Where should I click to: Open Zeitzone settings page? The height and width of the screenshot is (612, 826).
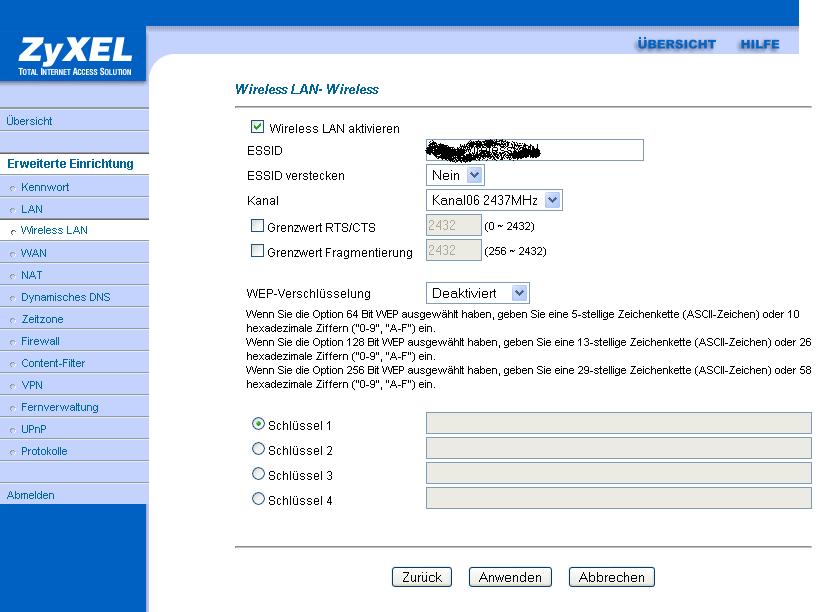(42, 319)
